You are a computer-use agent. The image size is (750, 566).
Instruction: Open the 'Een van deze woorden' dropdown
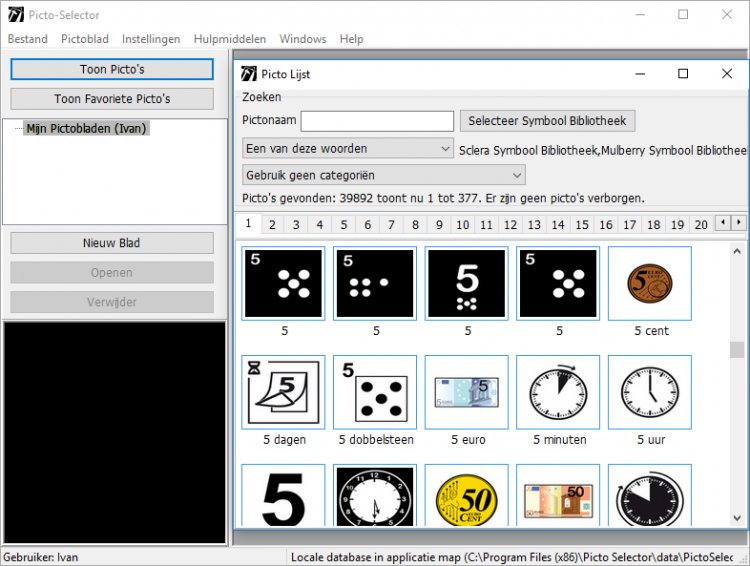[348, 149]
